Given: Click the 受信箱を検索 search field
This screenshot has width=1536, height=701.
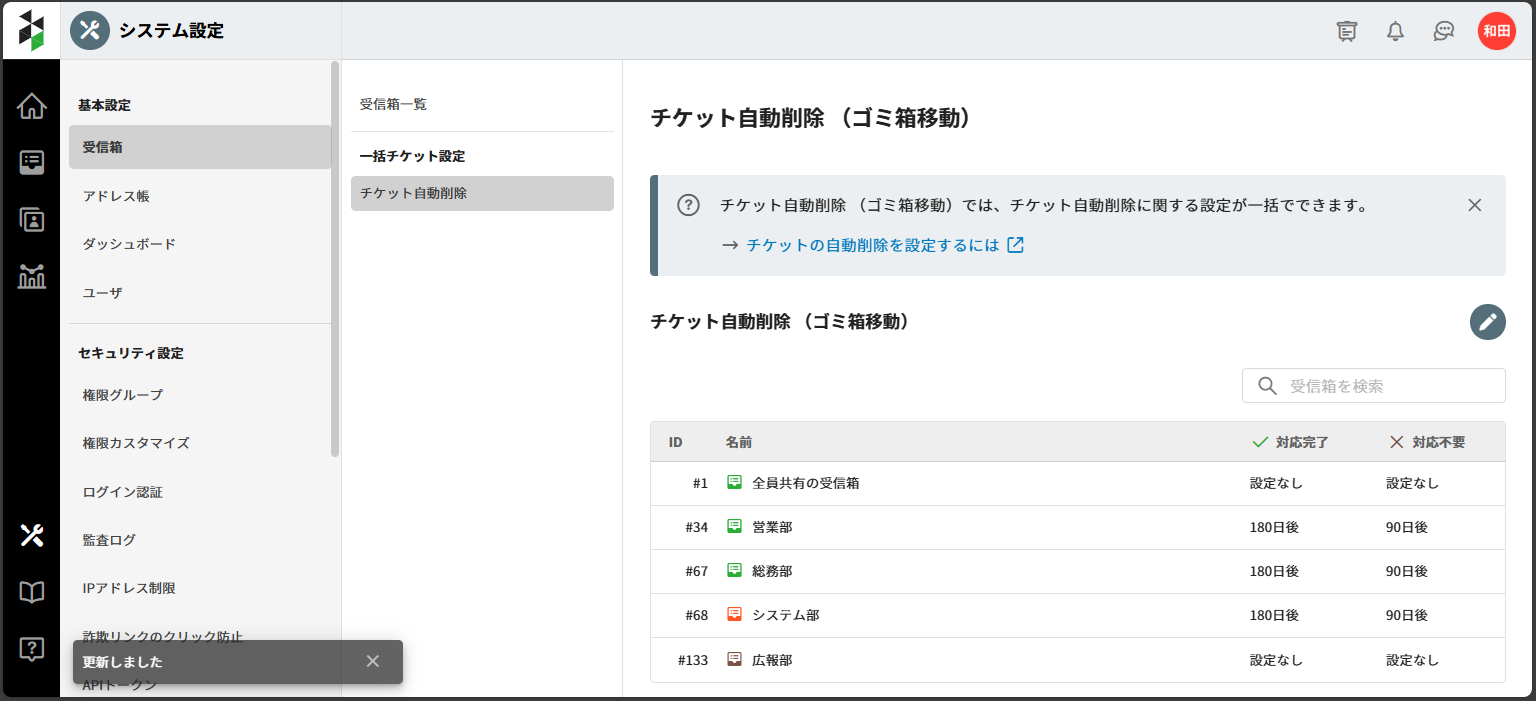Looking at the screenshot, I should click(x=1385, y=386).
